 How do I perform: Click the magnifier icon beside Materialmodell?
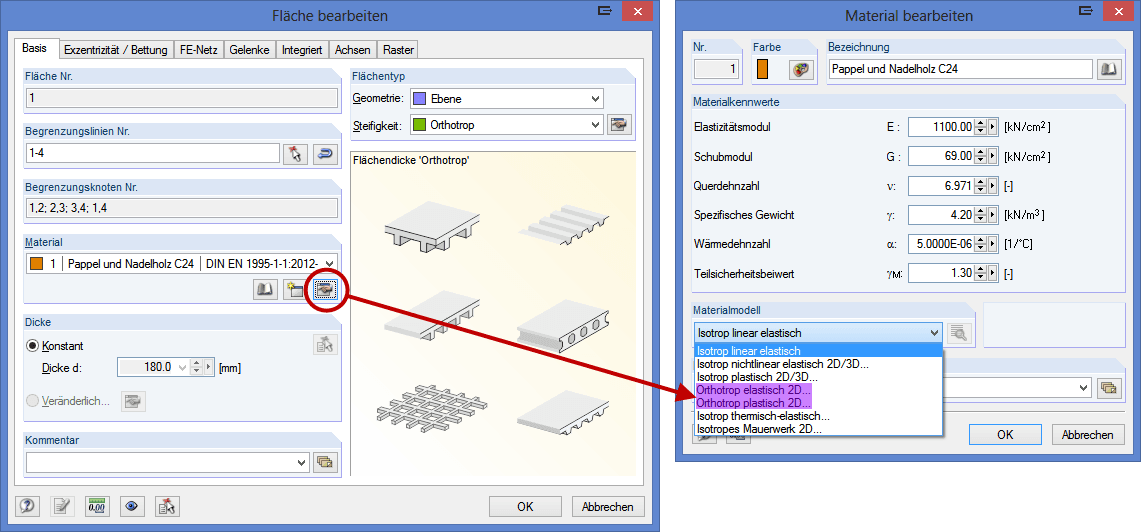(x=959, y=333)
